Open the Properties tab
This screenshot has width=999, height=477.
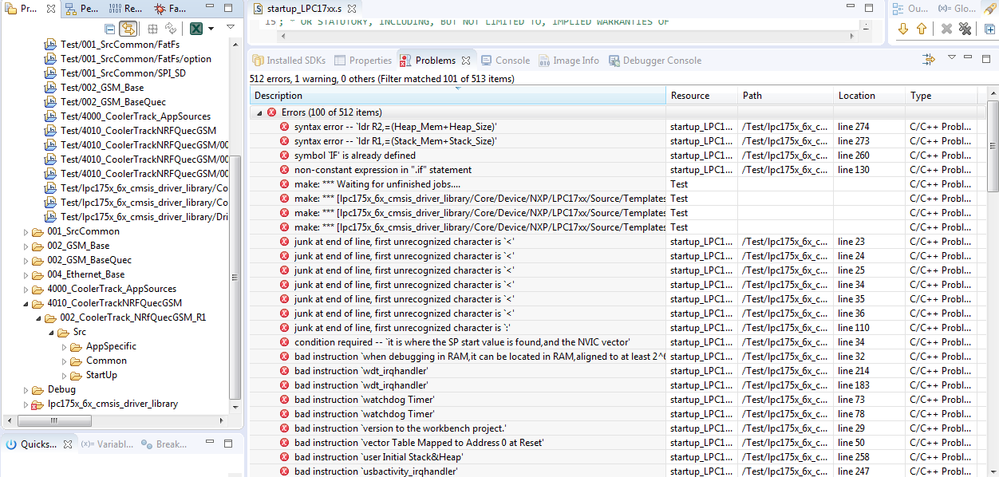(363, 61)
